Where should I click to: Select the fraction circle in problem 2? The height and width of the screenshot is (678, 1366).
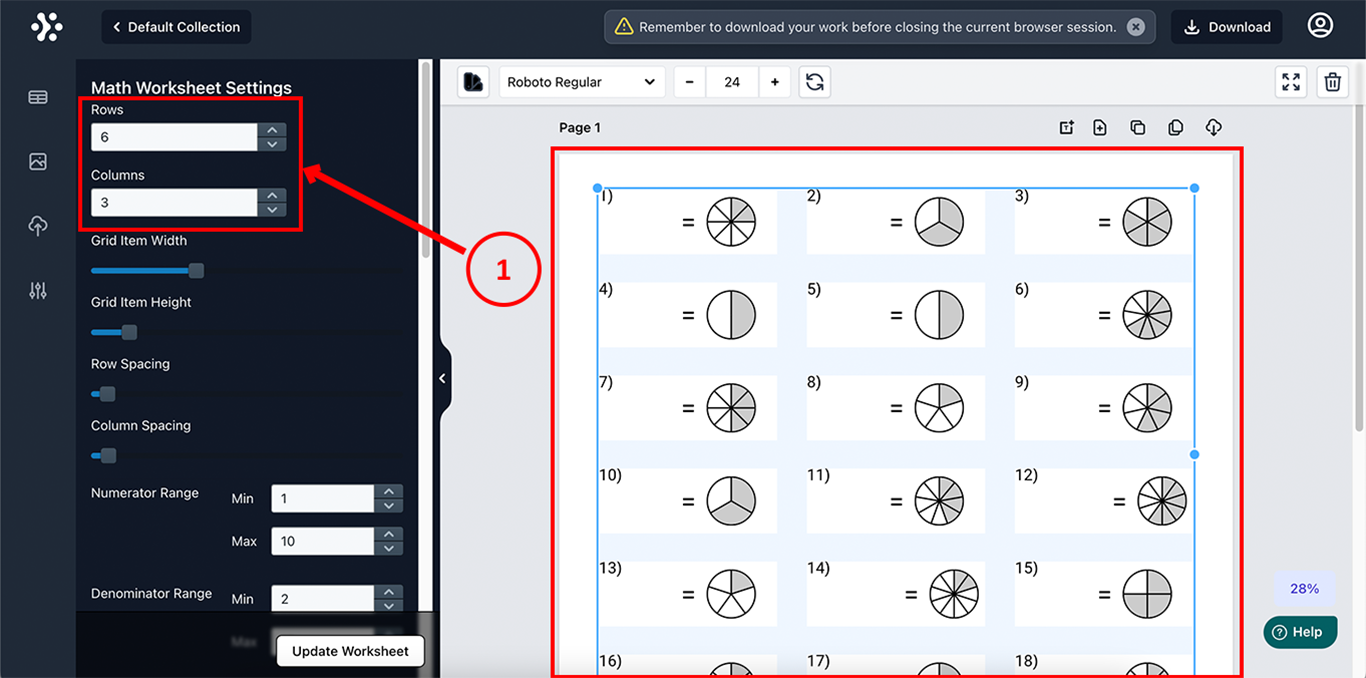coord(939,222)
